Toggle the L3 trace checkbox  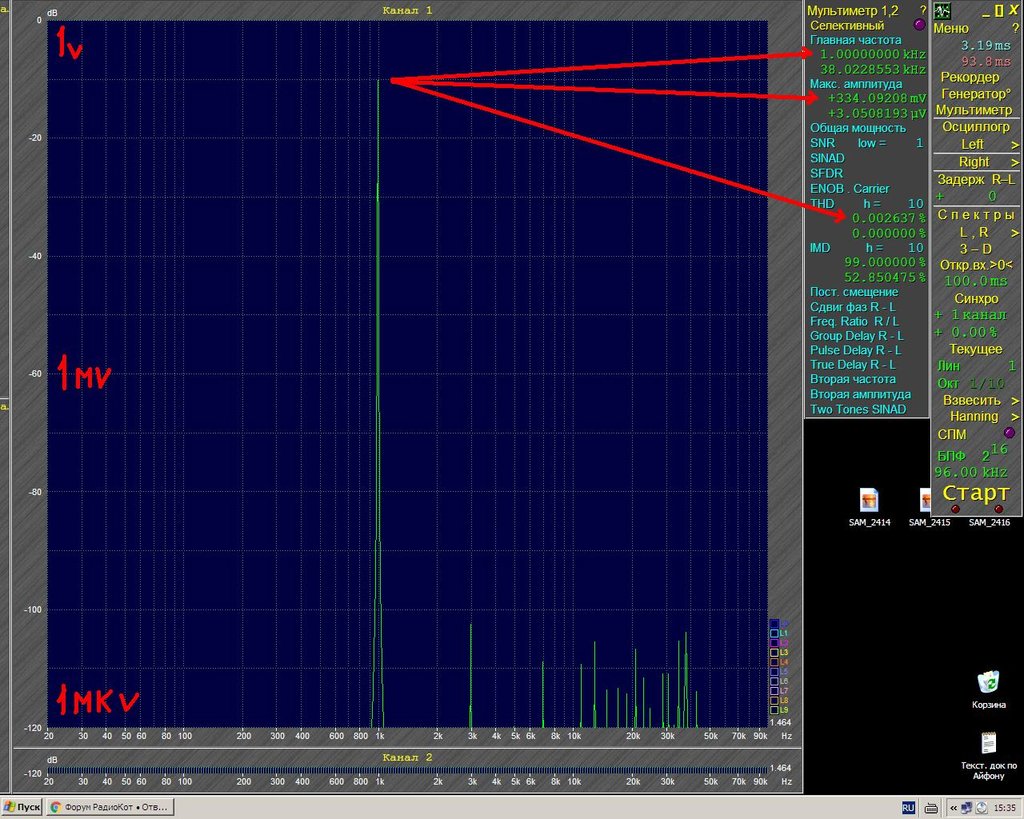tap(774, 652)
